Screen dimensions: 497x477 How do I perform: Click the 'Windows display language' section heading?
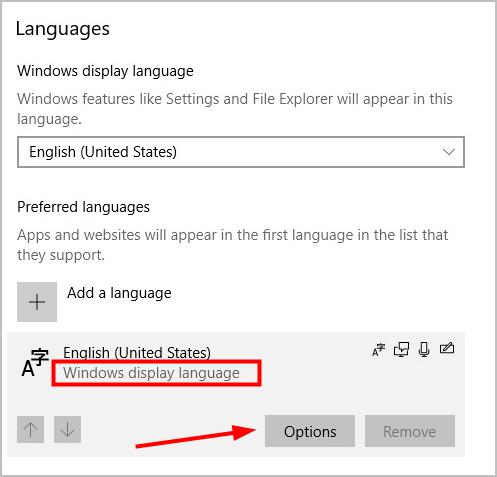tap(105, 71)
